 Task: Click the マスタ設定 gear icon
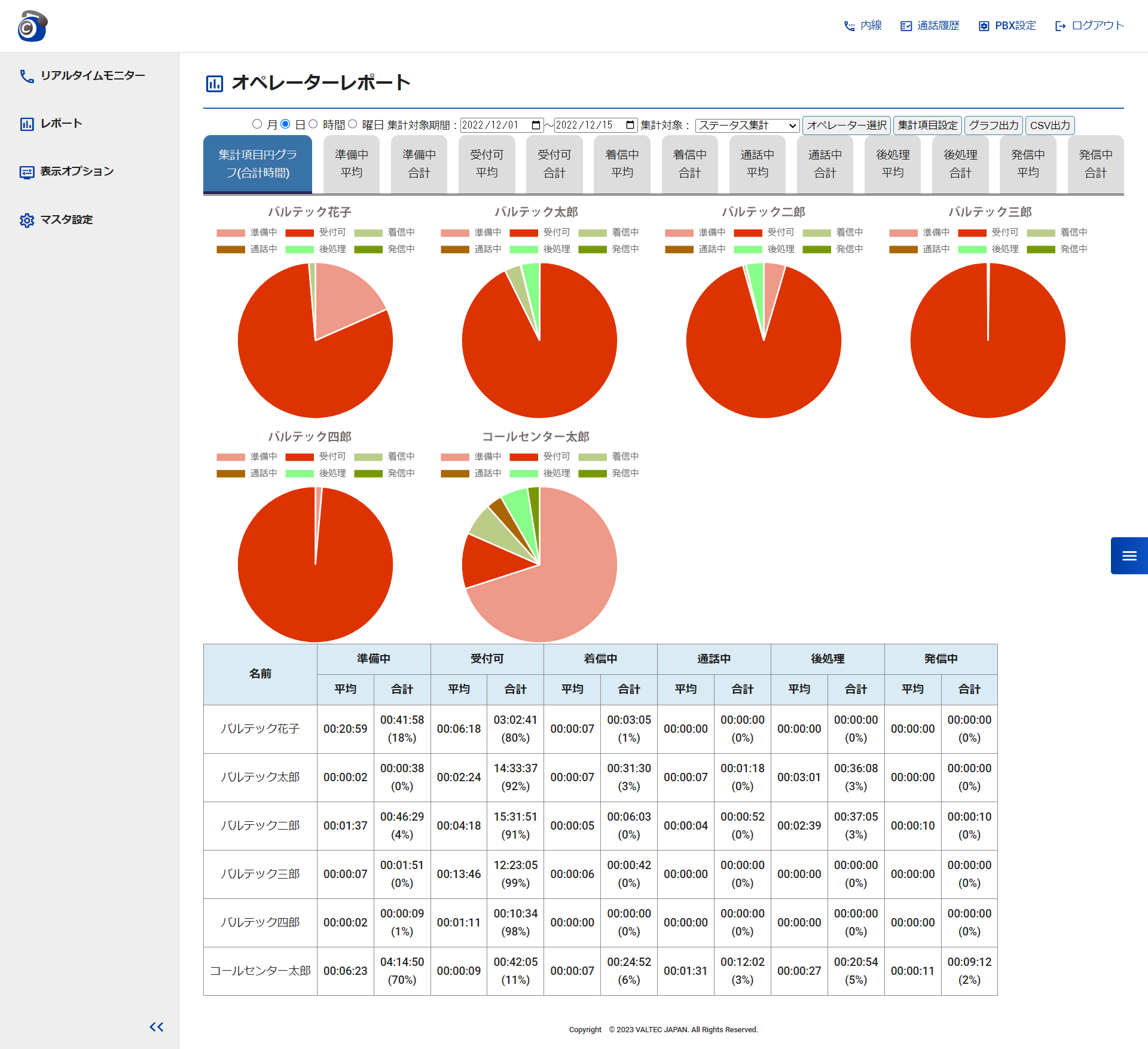tap(27, 220)
